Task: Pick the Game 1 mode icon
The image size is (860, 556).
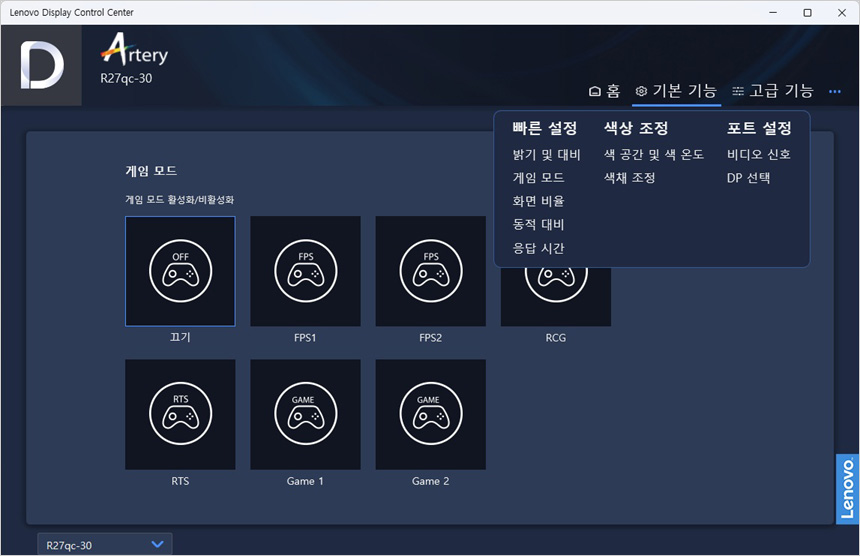Action: (x=305, y=414)
